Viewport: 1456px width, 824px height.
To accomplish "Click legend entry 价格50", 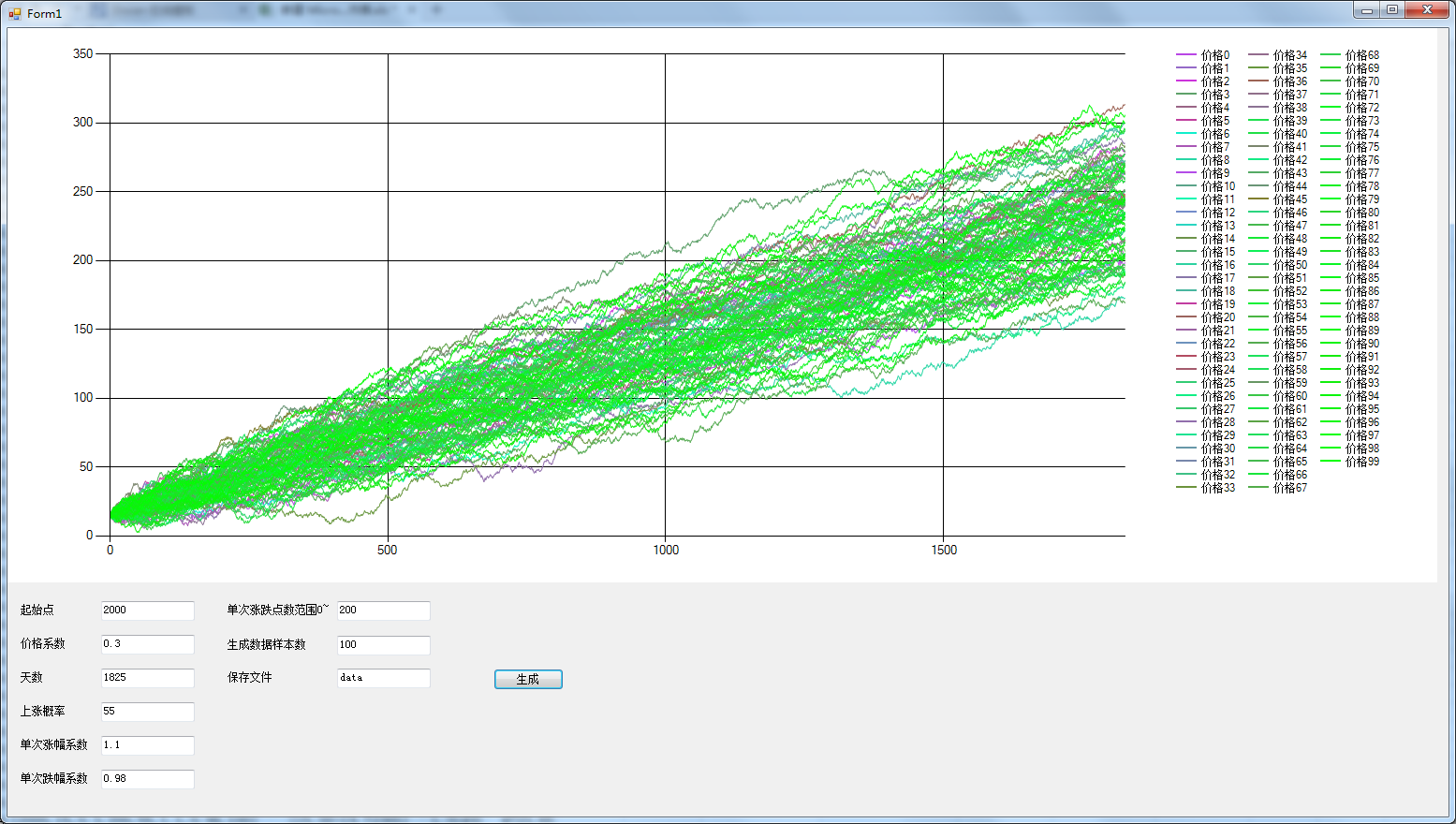I will pos(1278,265).
